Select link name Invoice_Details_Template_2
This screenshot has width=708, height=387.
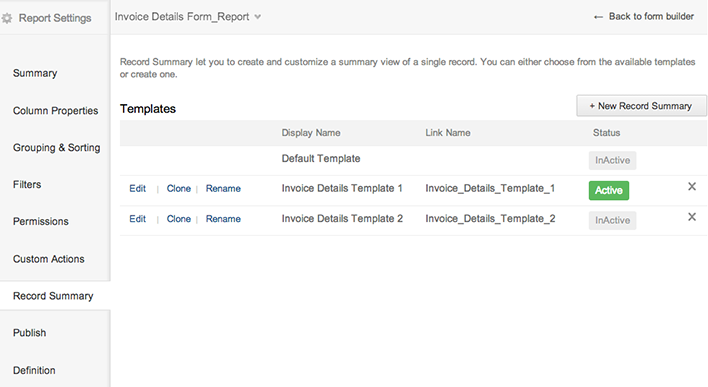pos(490,219)
